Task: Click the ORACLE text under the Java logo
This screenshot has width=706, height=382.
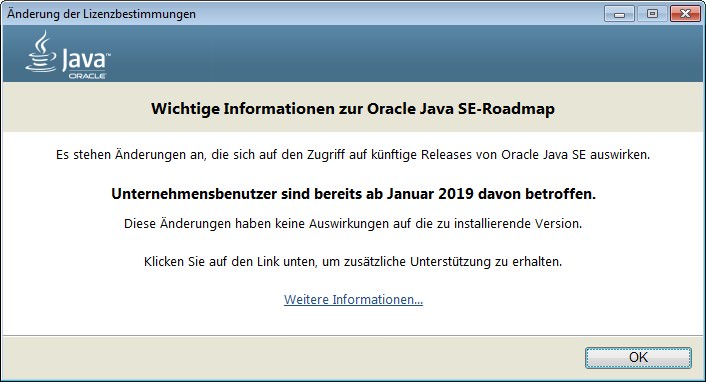Action: coord(87,76)
